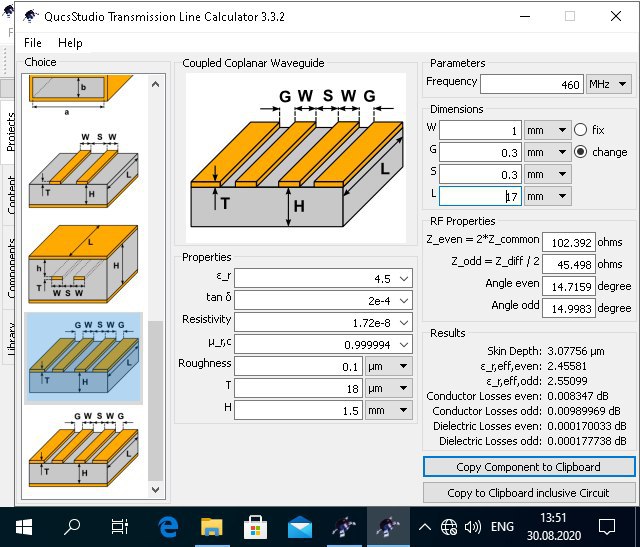Open the W unit mm dropdown
The width and height of the screenshot is (640, 547).
(x=547, y=130)
